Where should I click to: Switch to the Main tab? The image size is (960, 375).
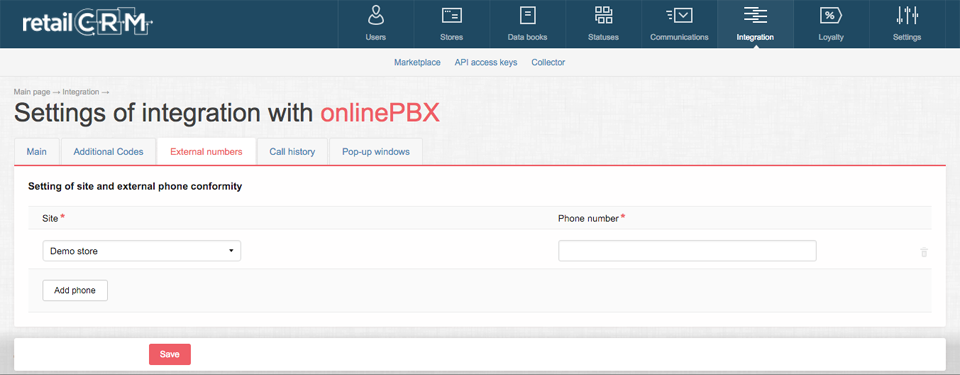pyautogui.click(x=37, y=151)
